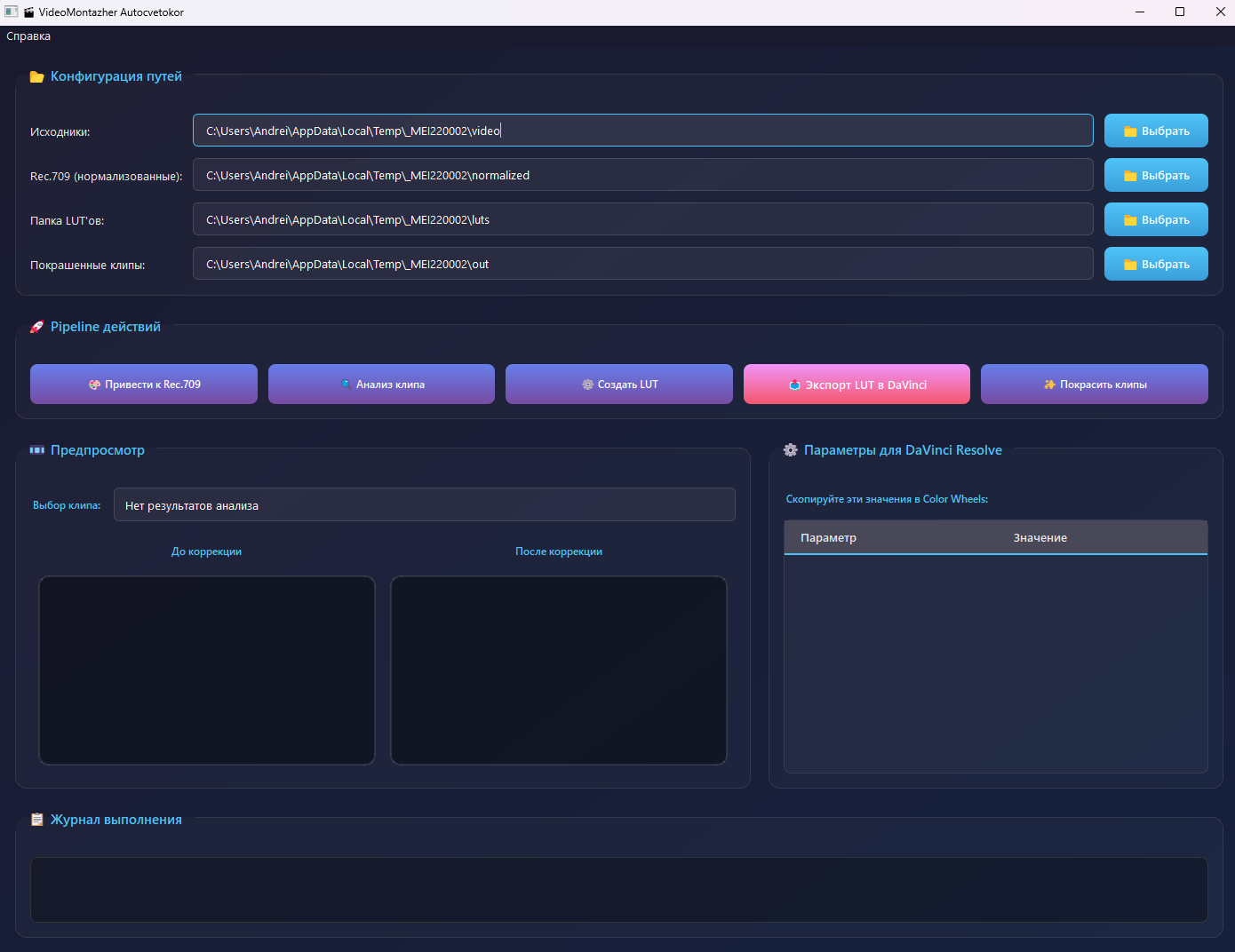
Task: Click inside the Журнал выполнения log area
Action: 618,890
